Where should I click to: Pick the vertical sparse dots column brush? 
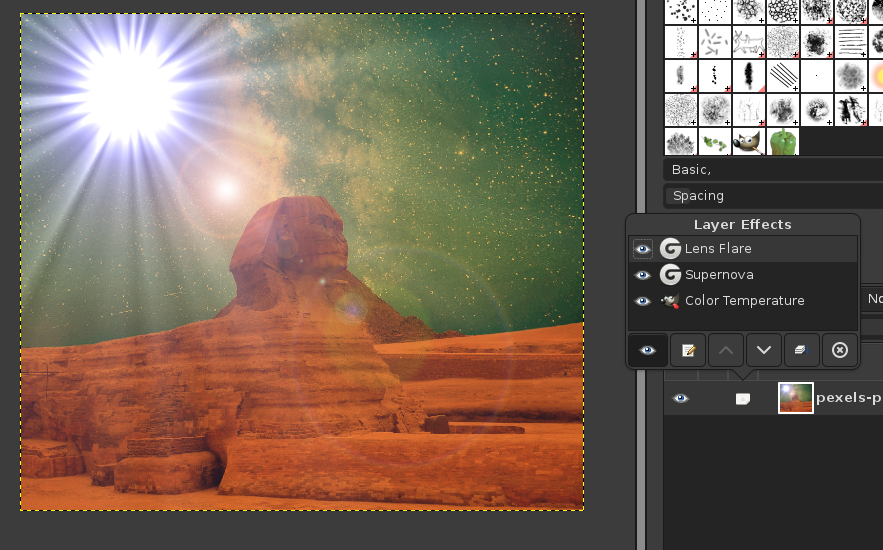(681, 42)
